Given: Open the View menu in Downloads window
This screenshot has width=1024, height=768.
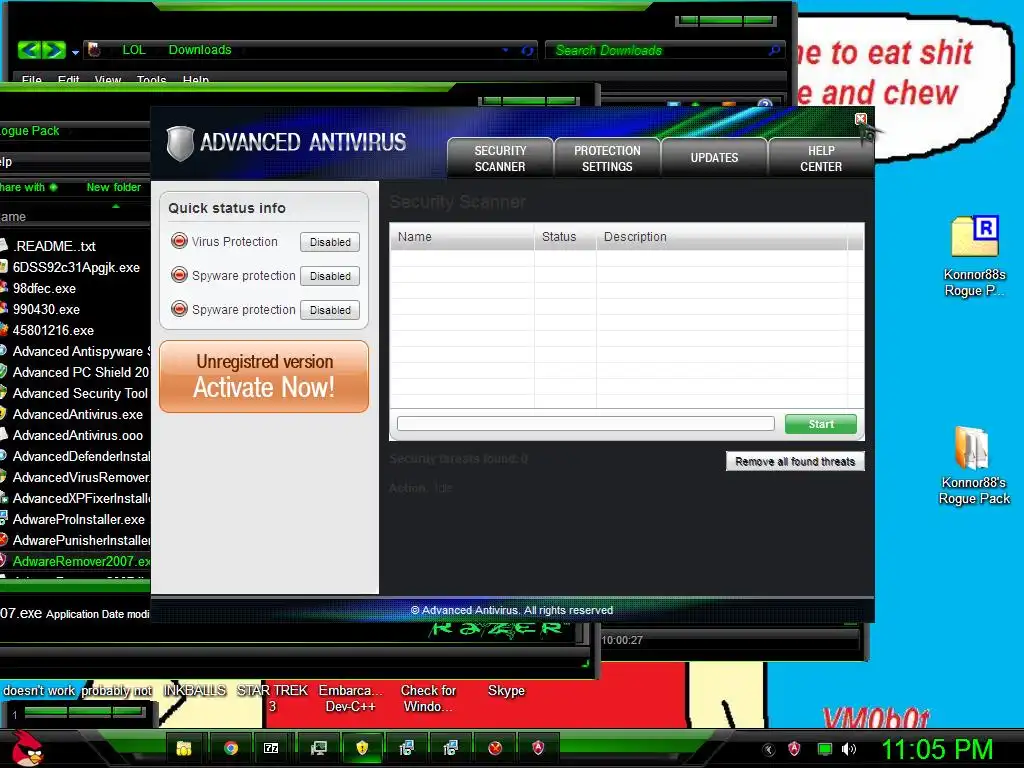Looking at the screenshot, I should click(x=108, y=80).
